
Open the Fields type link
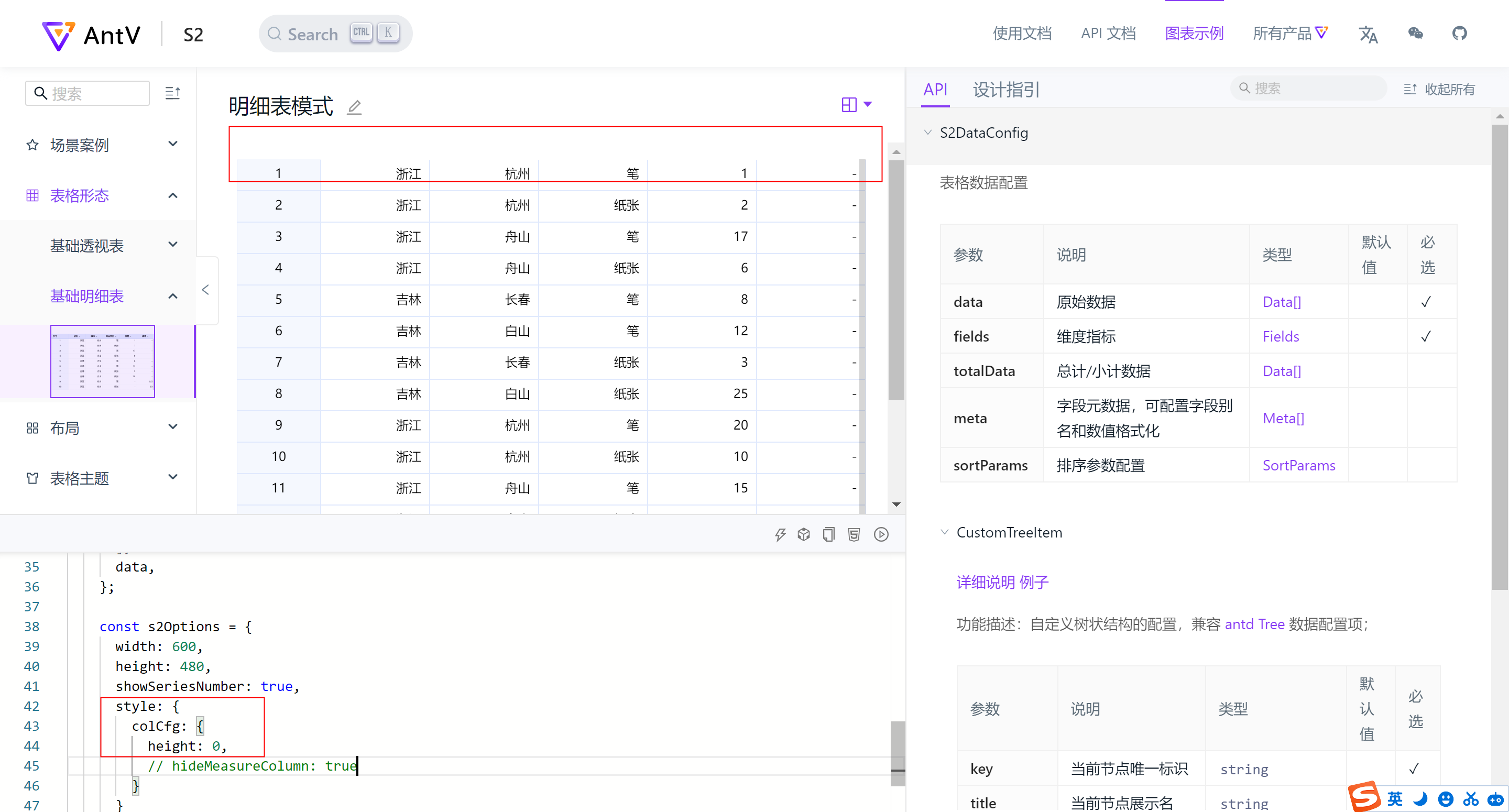click(1281, 336)
